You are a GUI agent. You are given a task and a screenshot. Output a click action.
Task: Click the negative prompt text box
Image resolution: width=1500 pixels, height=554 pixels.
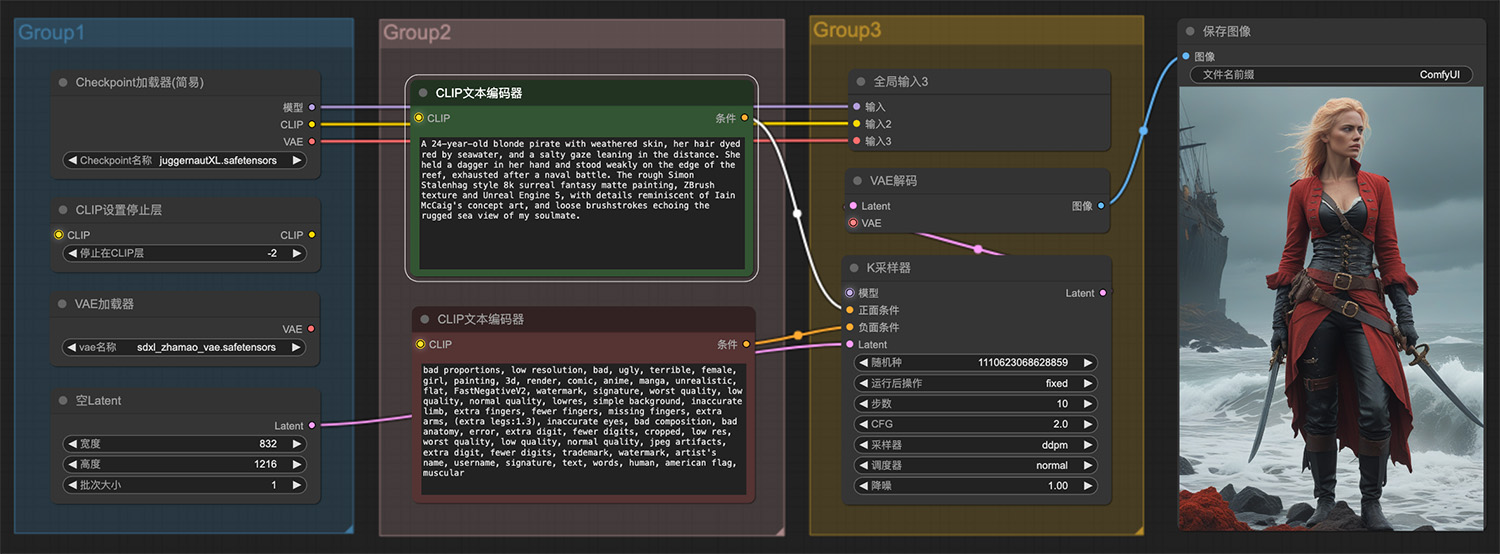coord(581,429)
